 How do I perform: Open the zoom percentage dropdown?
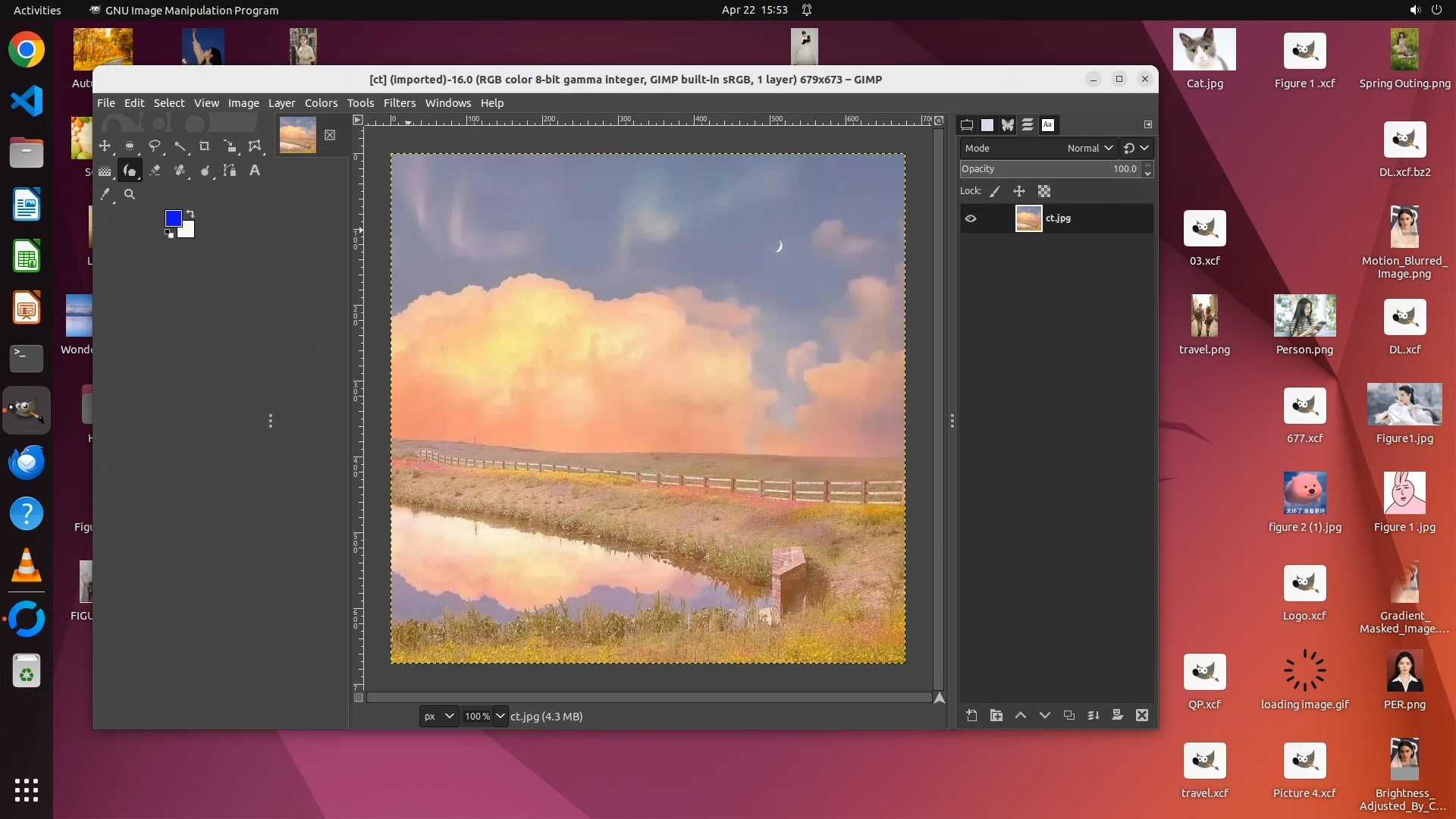(500, 716)
